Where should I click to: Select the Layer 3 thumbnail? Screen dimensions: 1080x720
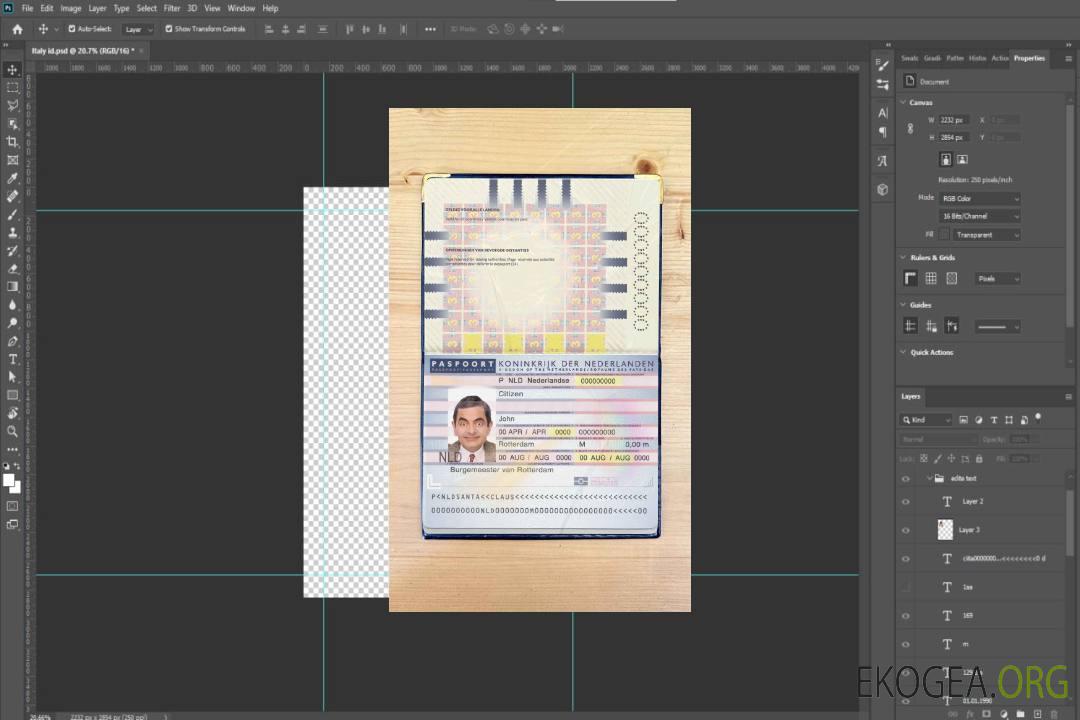tap(946, 530)
